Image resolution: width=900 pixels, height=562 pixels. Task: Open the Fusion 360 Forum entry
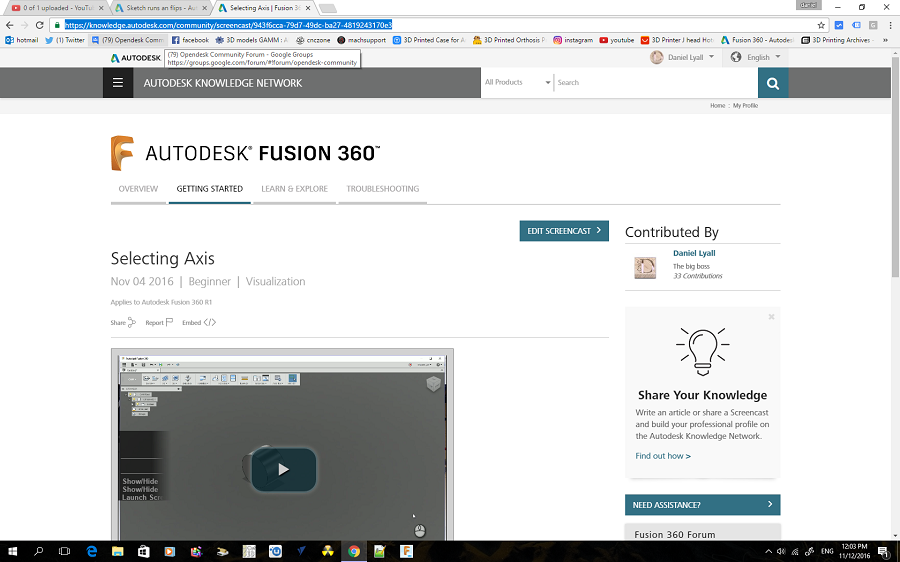[702, 532]
